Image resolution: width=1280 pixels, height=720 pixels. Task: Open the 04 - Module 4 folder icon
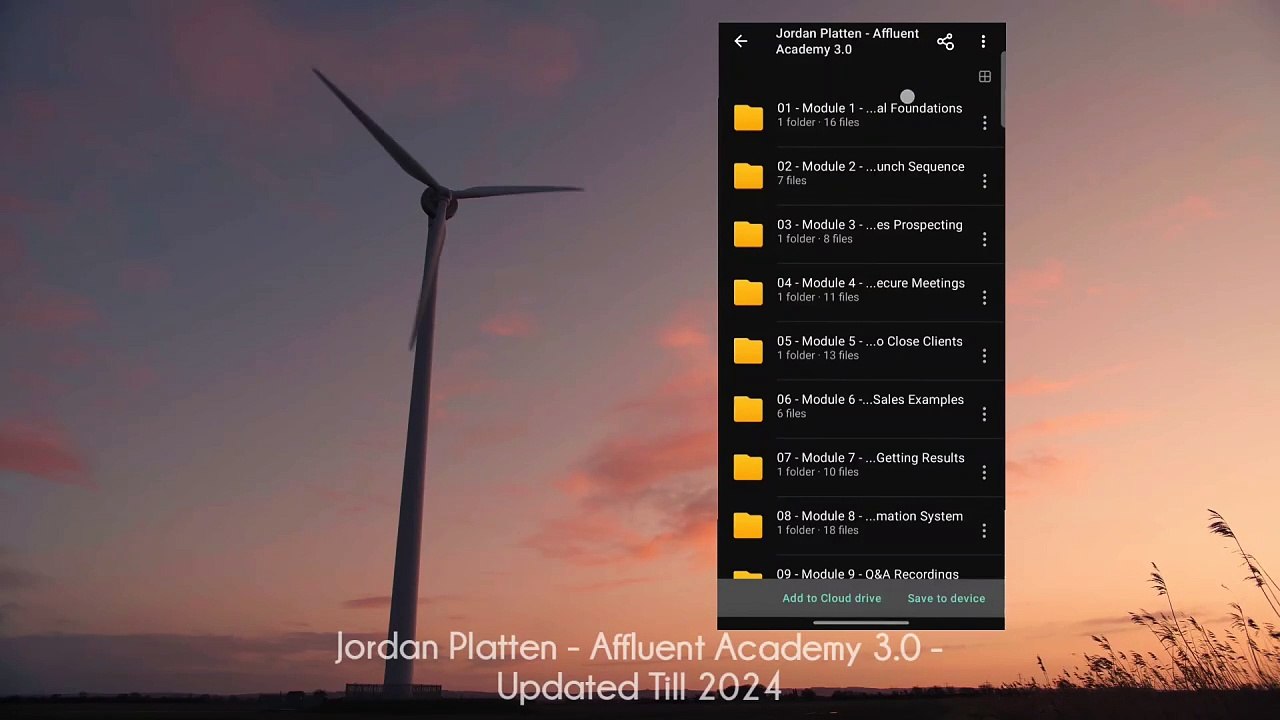point(748,292)
